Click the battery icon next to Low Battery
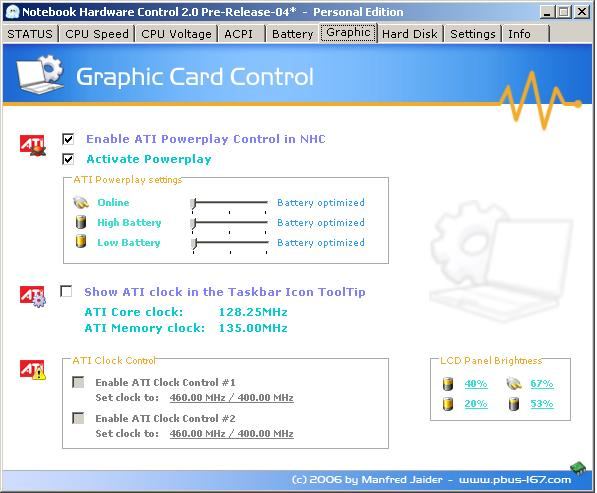This screenshot has height=493, width=597. (81, 241)
